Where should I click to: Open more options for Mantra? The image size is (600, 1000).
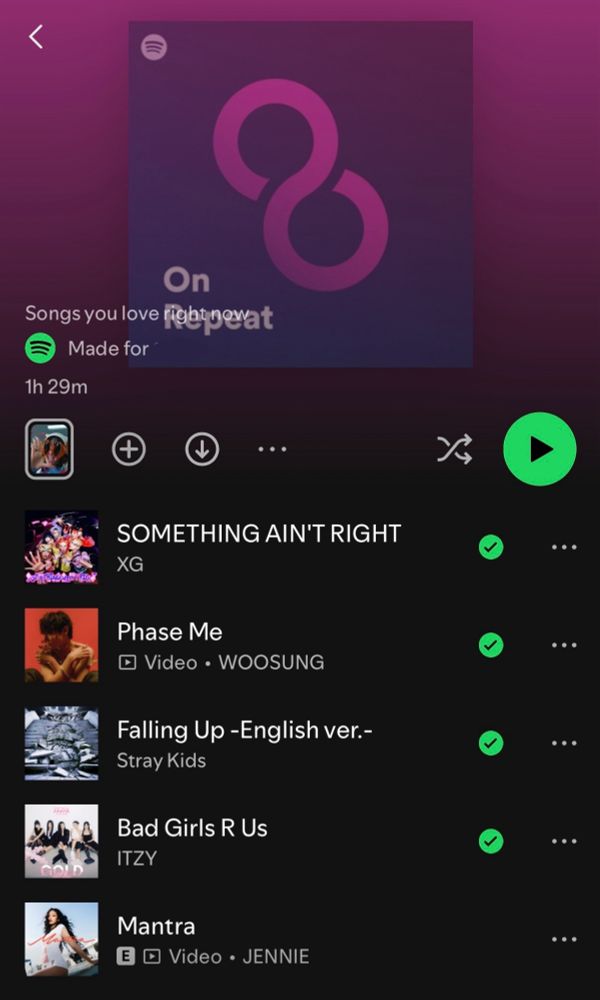pyautogui.click(x=564, y=939)
